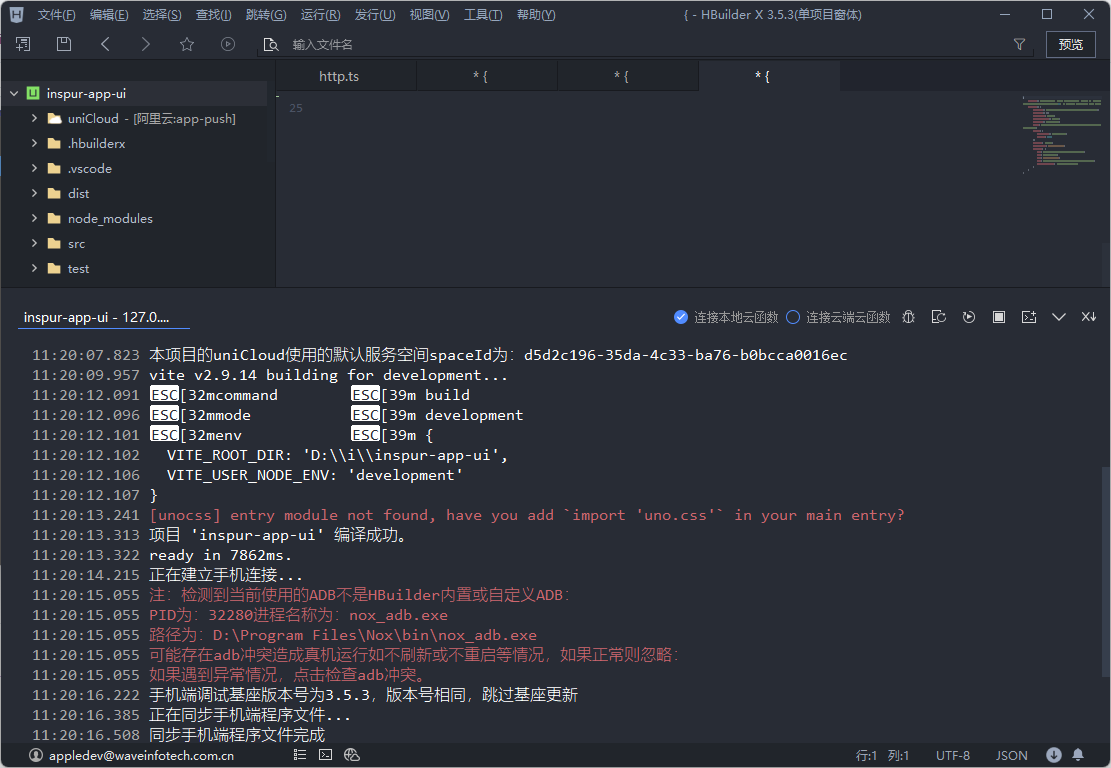Click the '[unocss] entry module not found' log line
The width and height of the screenshot is (1111, 768).
click(526, 515)
